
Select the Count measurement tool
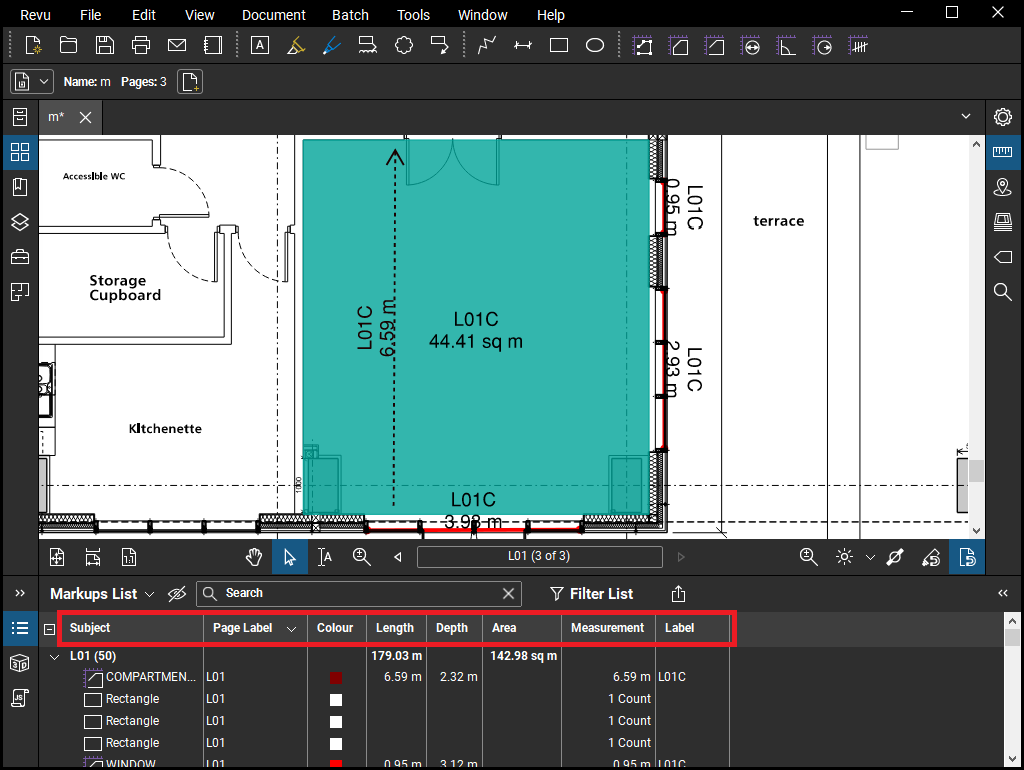[x=858, y=46]
